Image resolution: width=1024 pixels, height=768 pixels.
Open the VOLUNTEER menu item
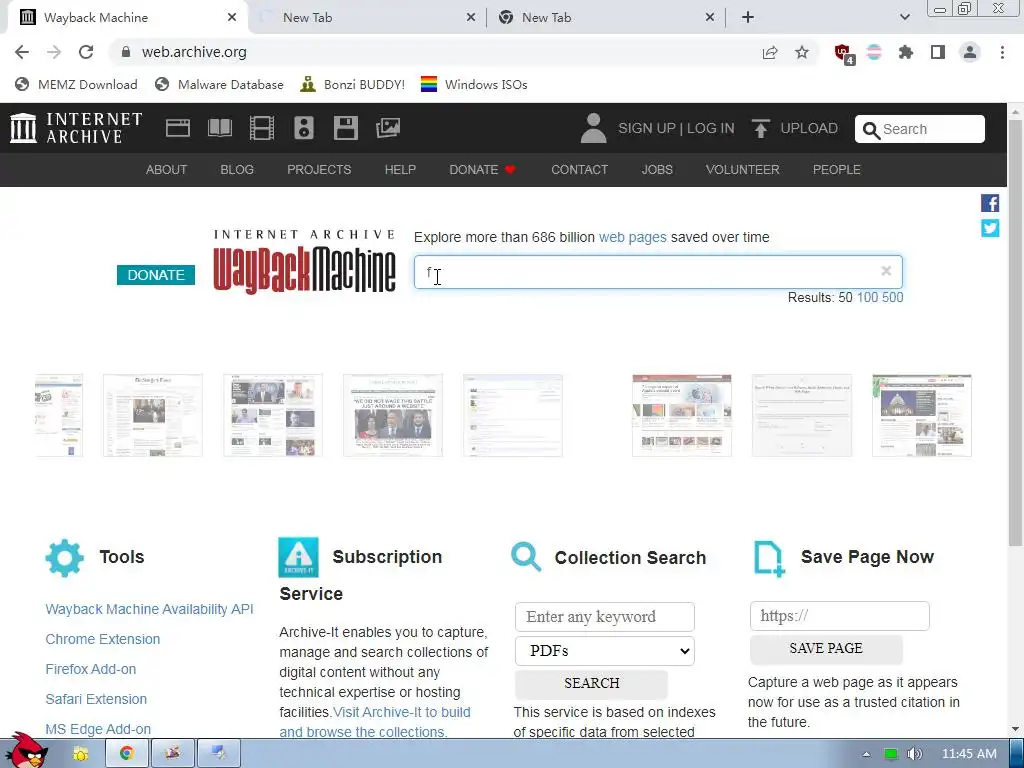743,170
